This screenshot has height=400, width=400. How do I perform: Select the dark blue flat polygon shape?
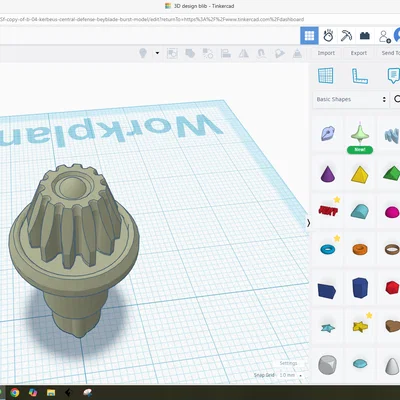[x=327, y=290]
